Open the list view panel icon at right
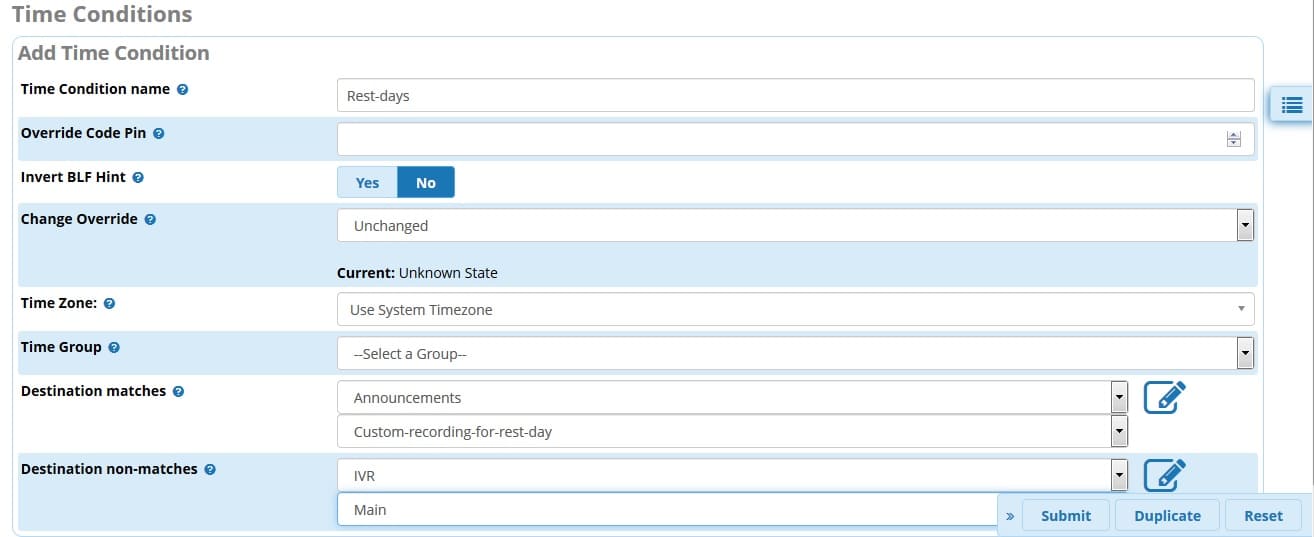 [x=1291, y=104]
